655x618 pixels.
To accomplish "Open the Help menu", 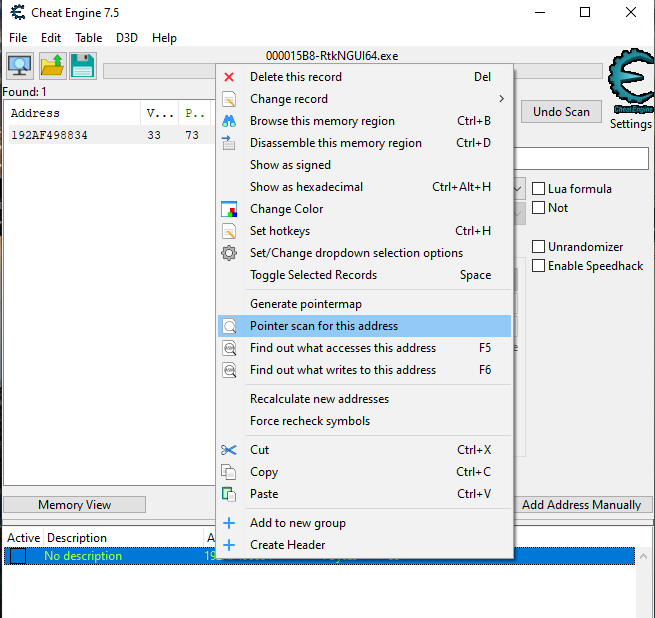I will (x=164, y=38).
